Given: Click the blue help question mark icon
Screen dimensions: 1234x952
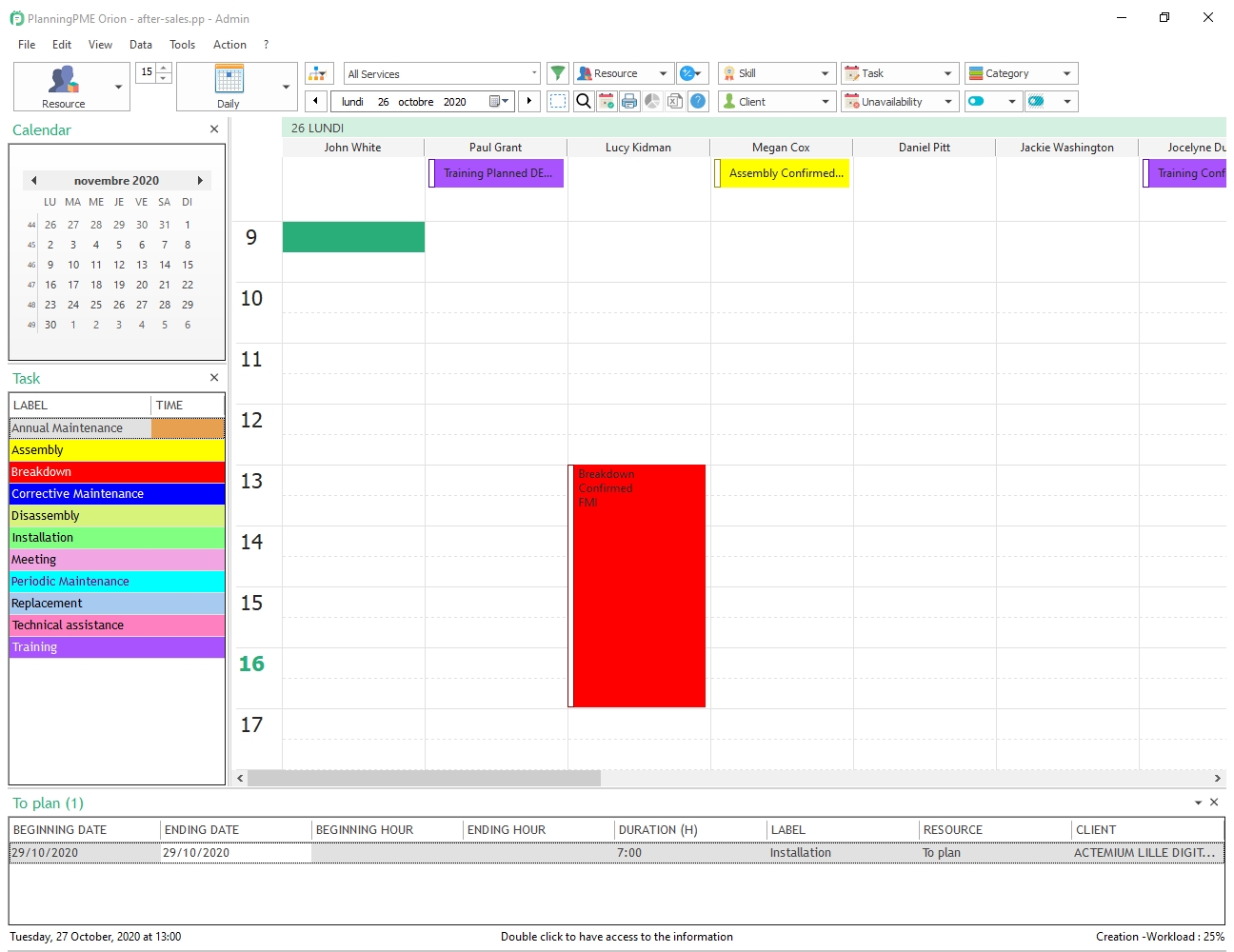Looking at the screenshot, I should 698,101.
